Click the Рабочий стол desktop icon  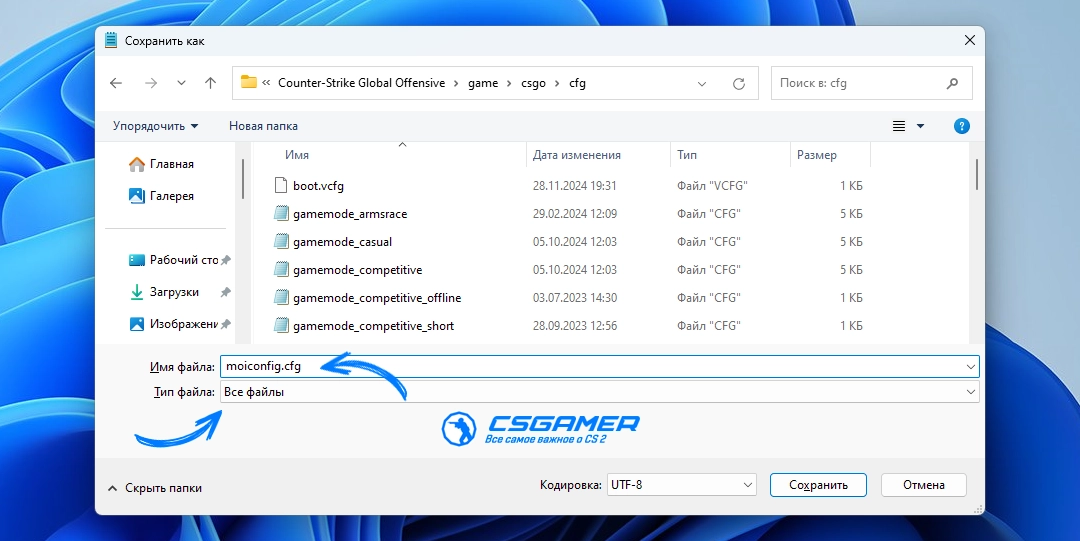pyautogui.click(x=137, y=261)
